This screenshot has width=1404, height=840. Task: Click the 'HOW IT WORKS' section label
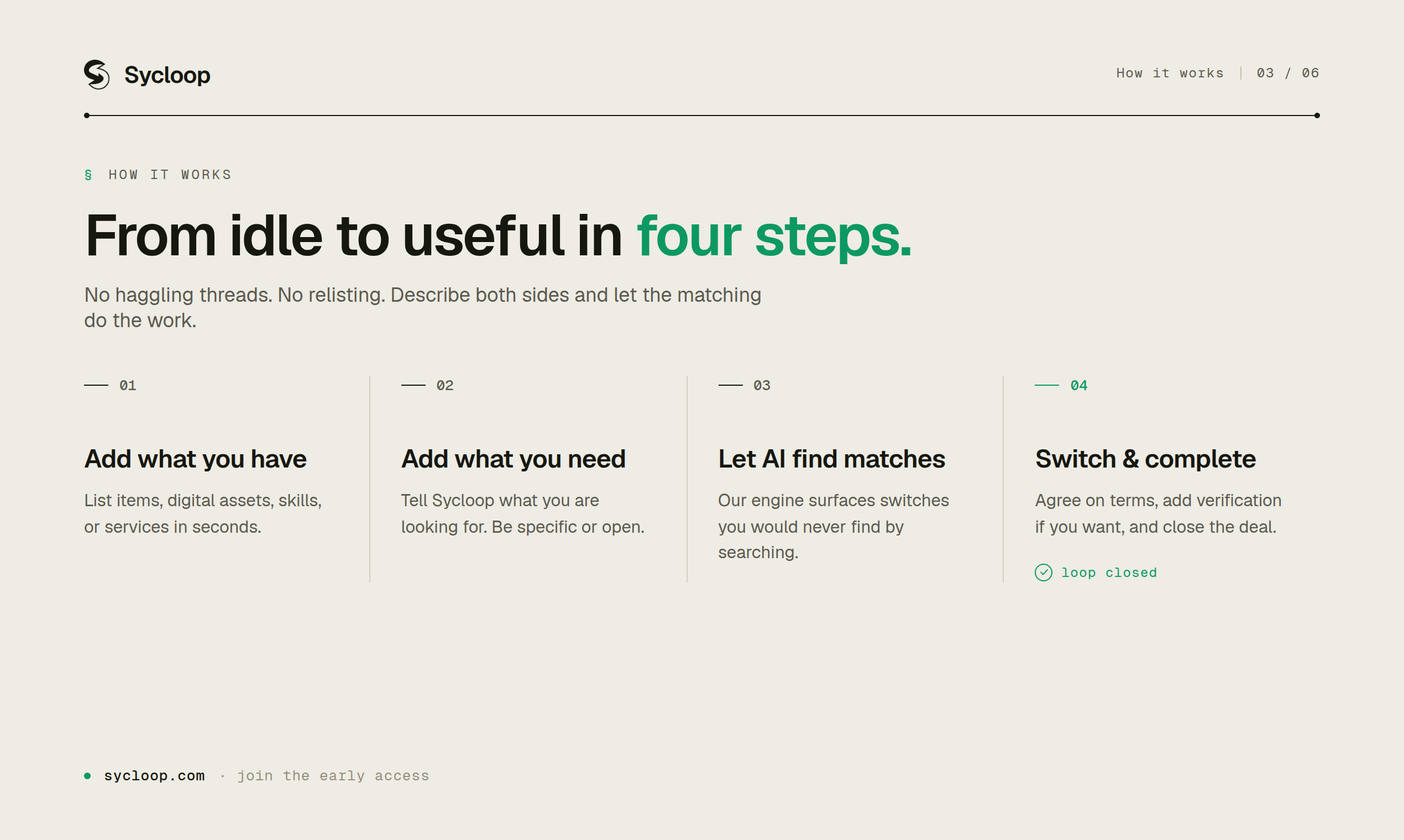[170, 175]
